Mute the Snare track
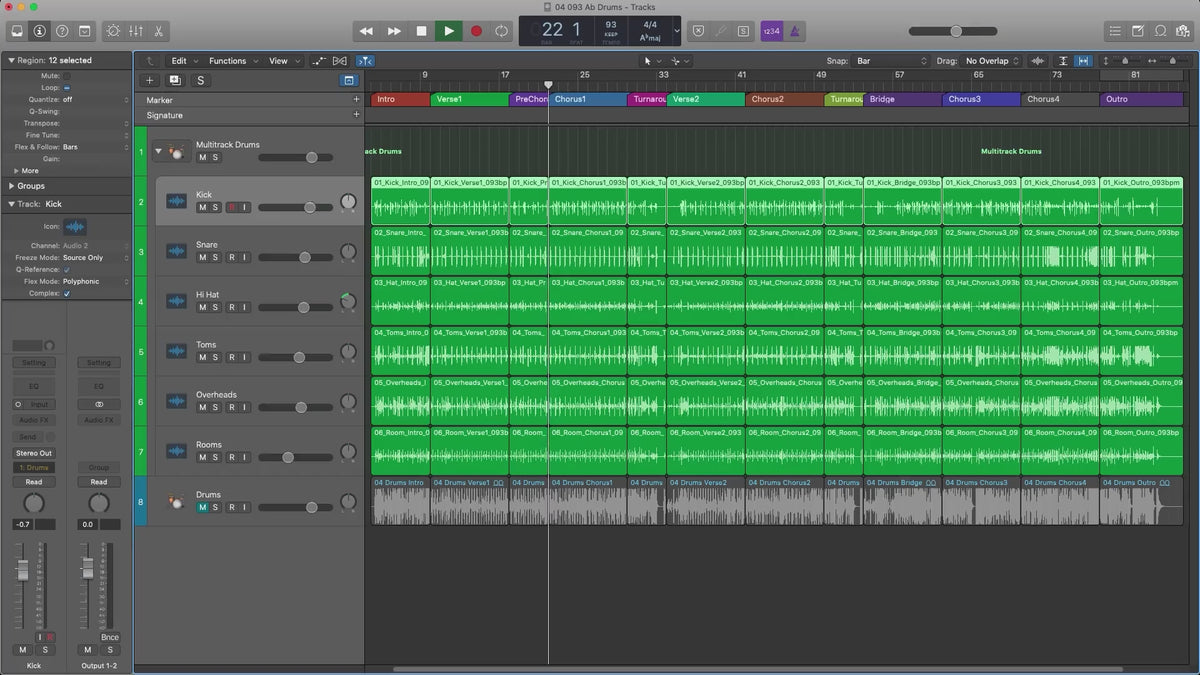The width and height of the screenshot is (1200, 675). click(202, 257)
